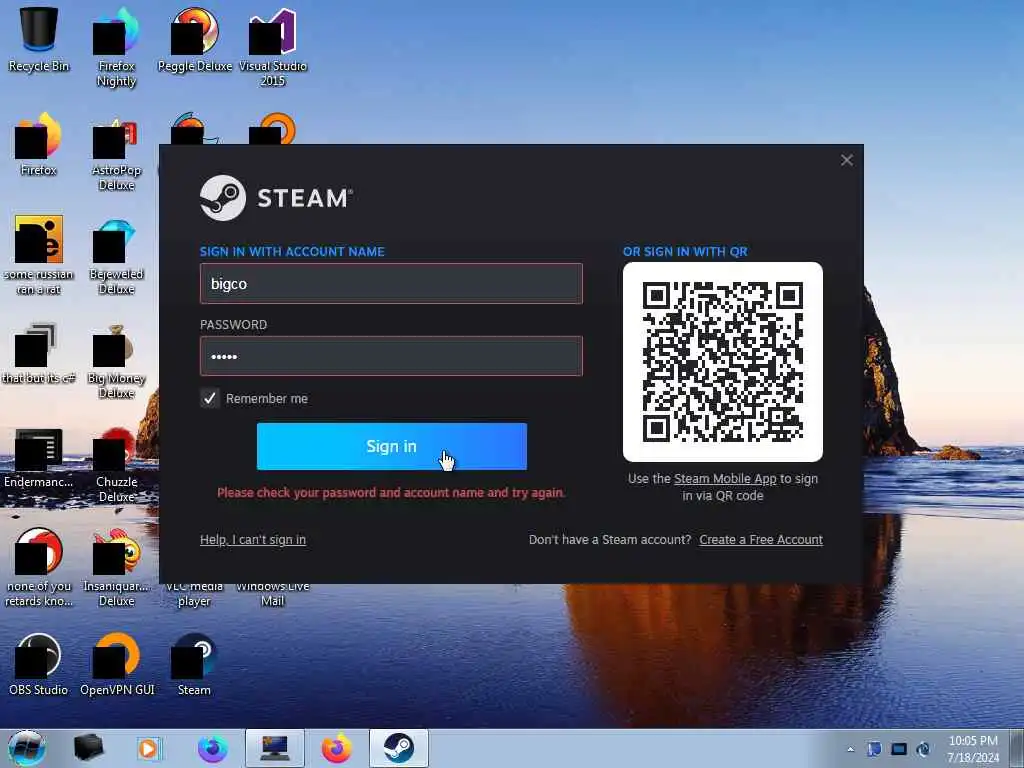
Task: Click the round tray icon beside clock
Action: [x=923, y=749]
